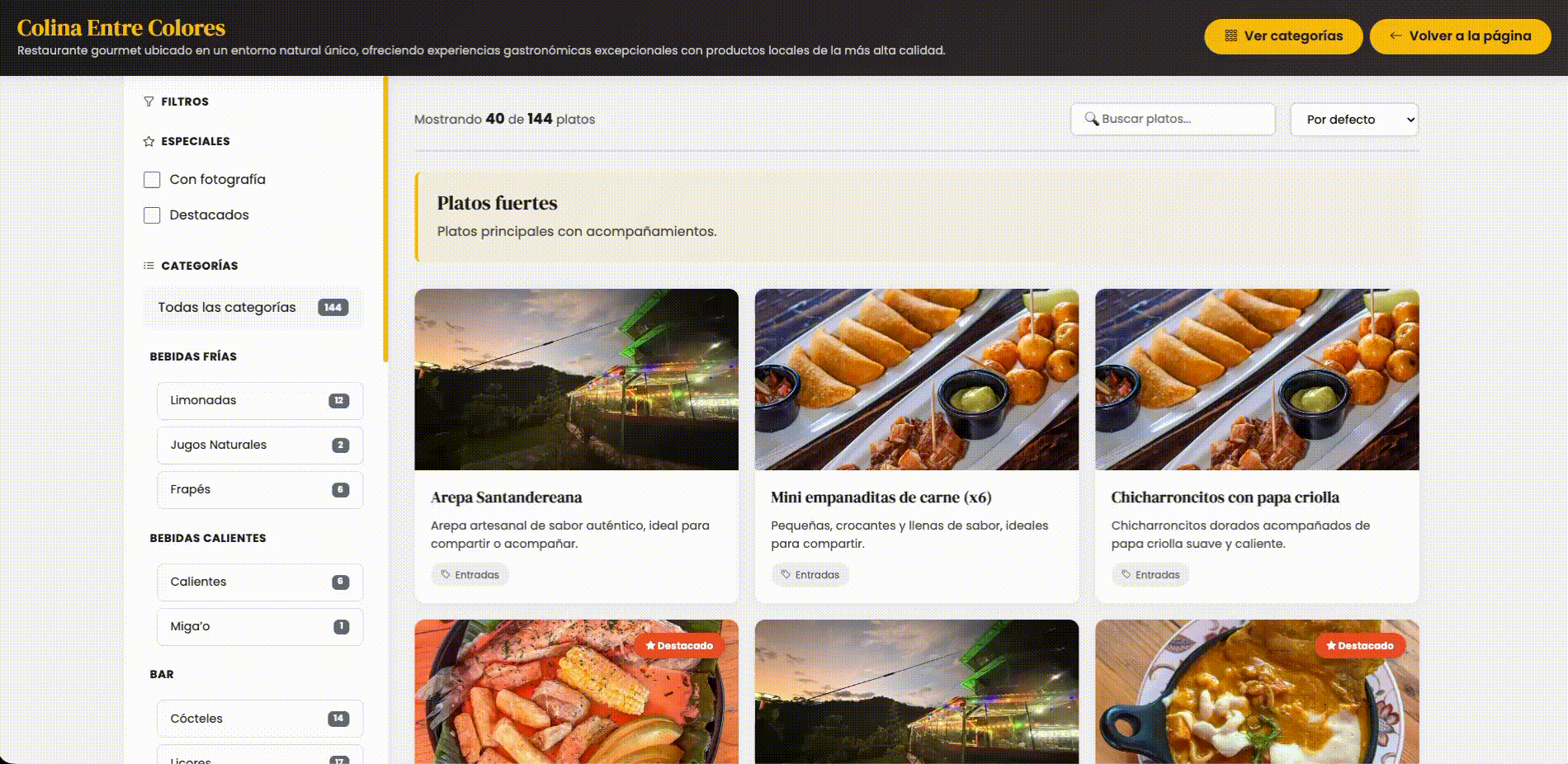Click the tag icon on Arepa Santandereana's Entradas label
The image size is (1568, 764).
pyautogui.click(x=446, y=574)
